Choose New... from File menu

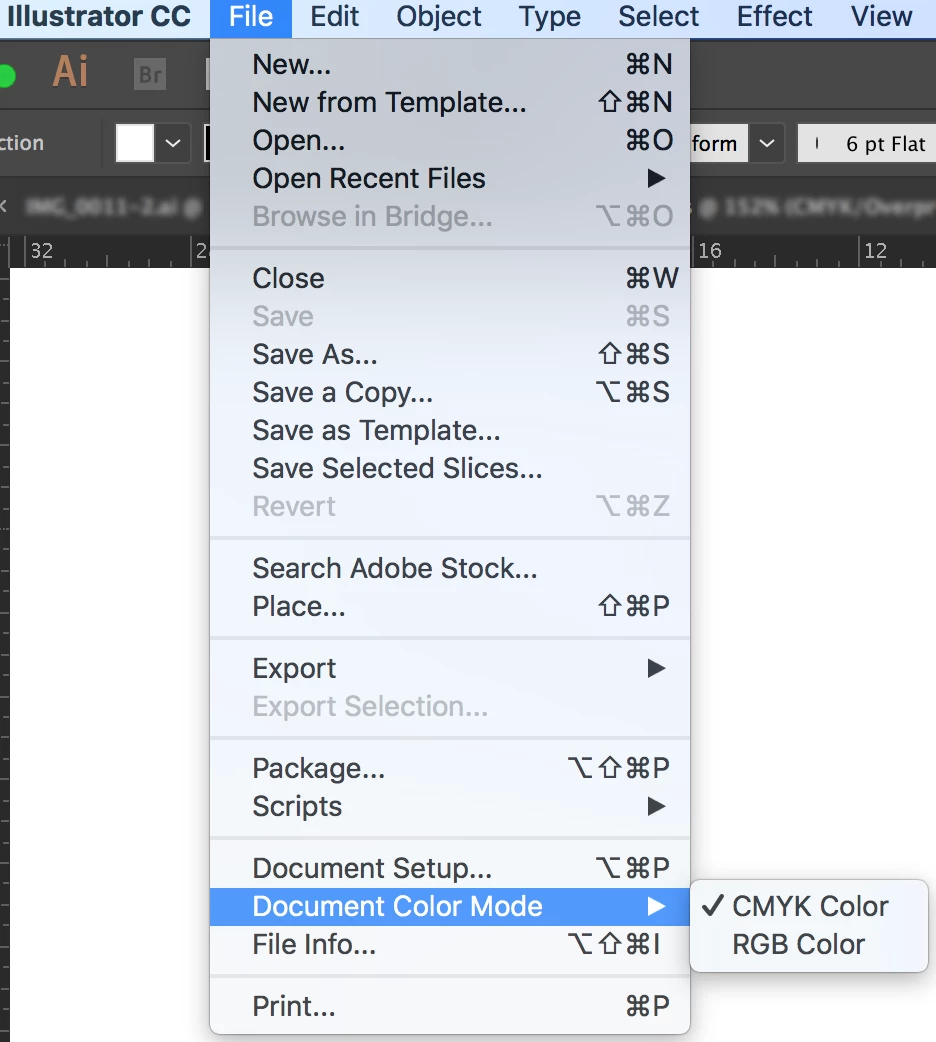[450, 64]
